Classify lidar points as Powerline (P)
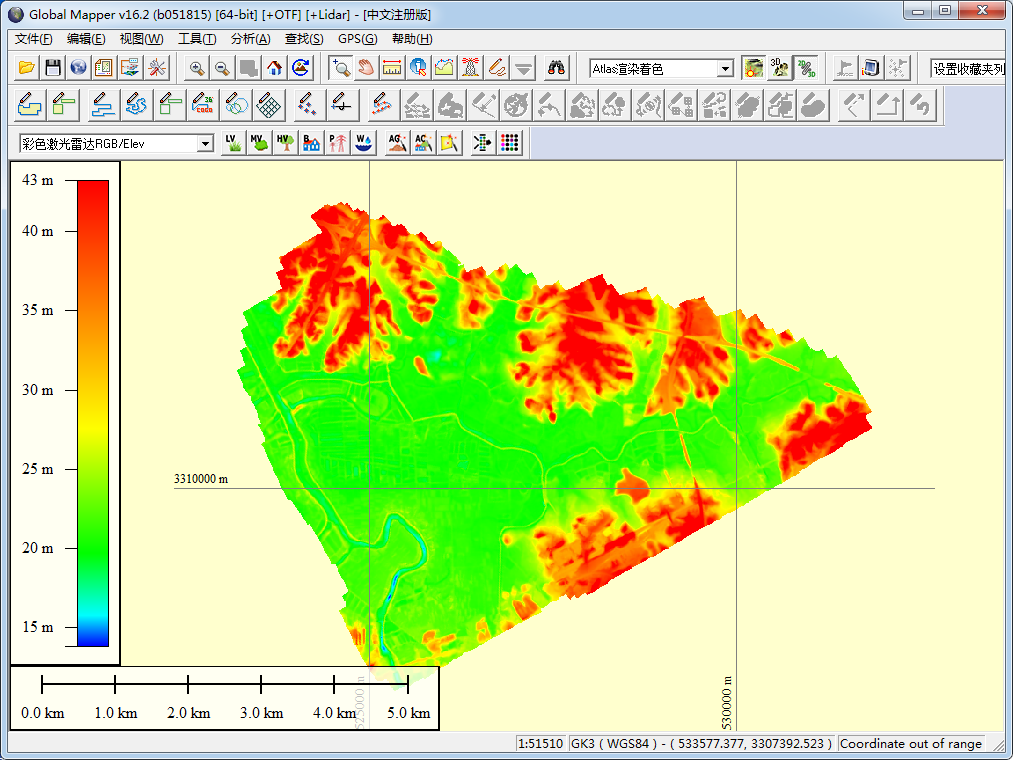1013x760 pixels. [337, 143]
